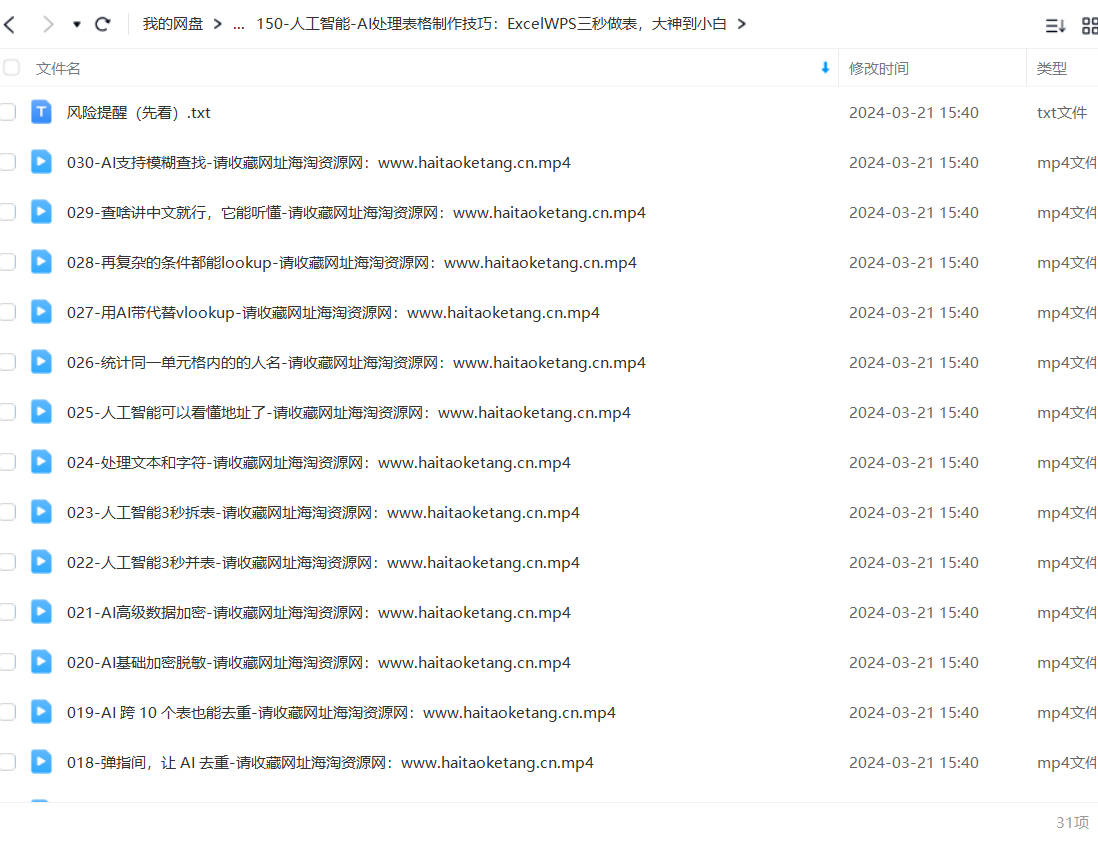Open the 020-AI基础加密脱敏 video file
The height and width of the screenshot is (843, 1098).
(319, 663)
